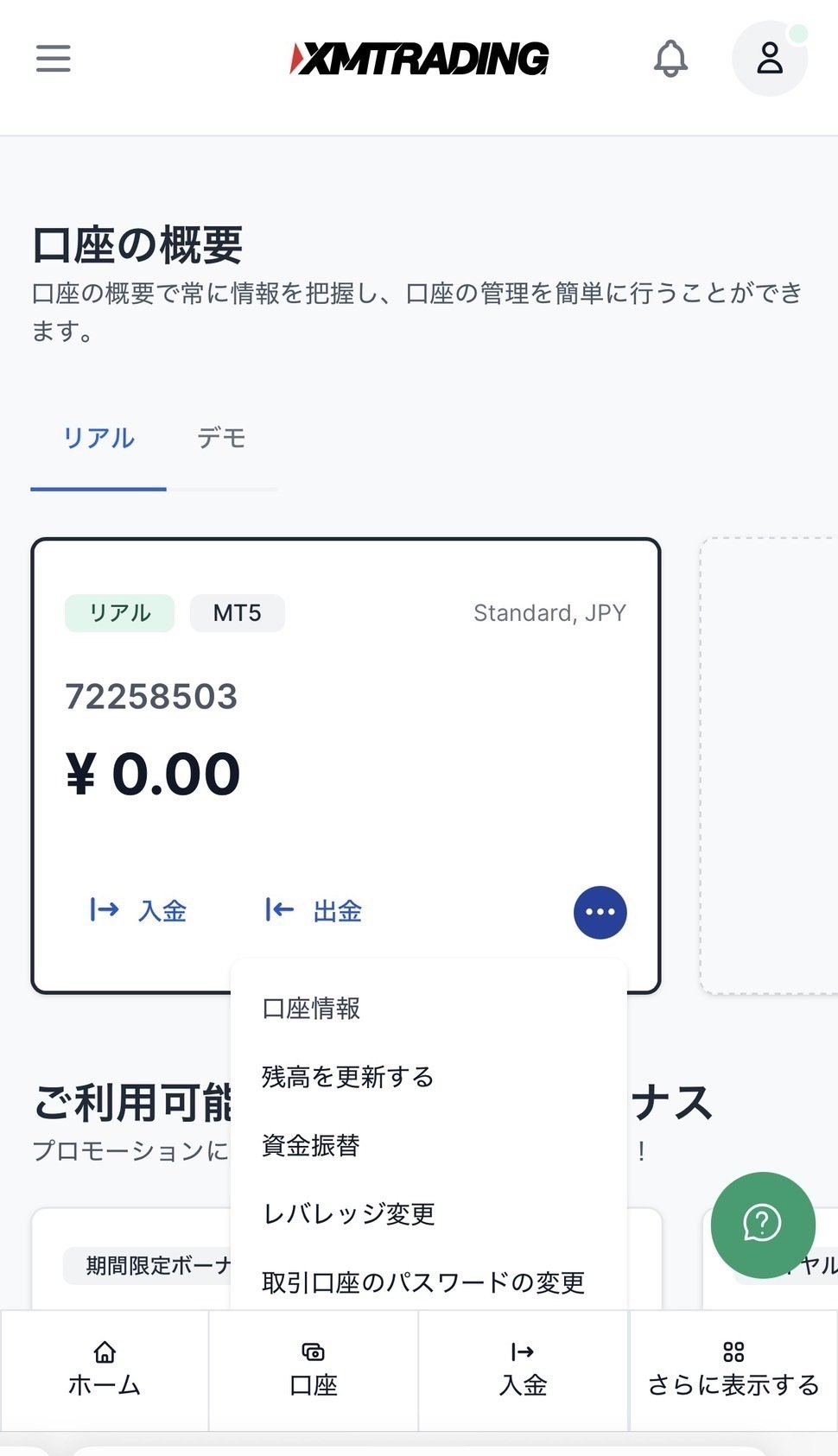Image resolution: width=838 pixels, height=1456 pixels.
Task: Select 取引口座のパスワードの変更 menu item
Action: [x=423, y=1282]
